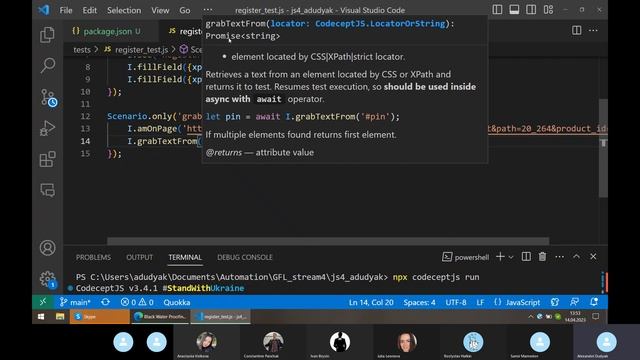Image resolution: width=640 pixels, height=360 pixels.
Task: Click the editor horizontal scrollbar
Action: click(328, 241)
